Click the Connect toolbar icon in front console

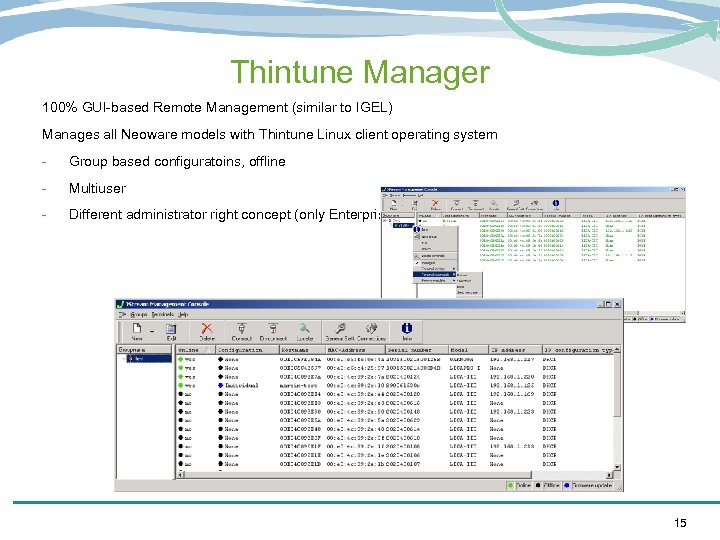pos(242,328)
